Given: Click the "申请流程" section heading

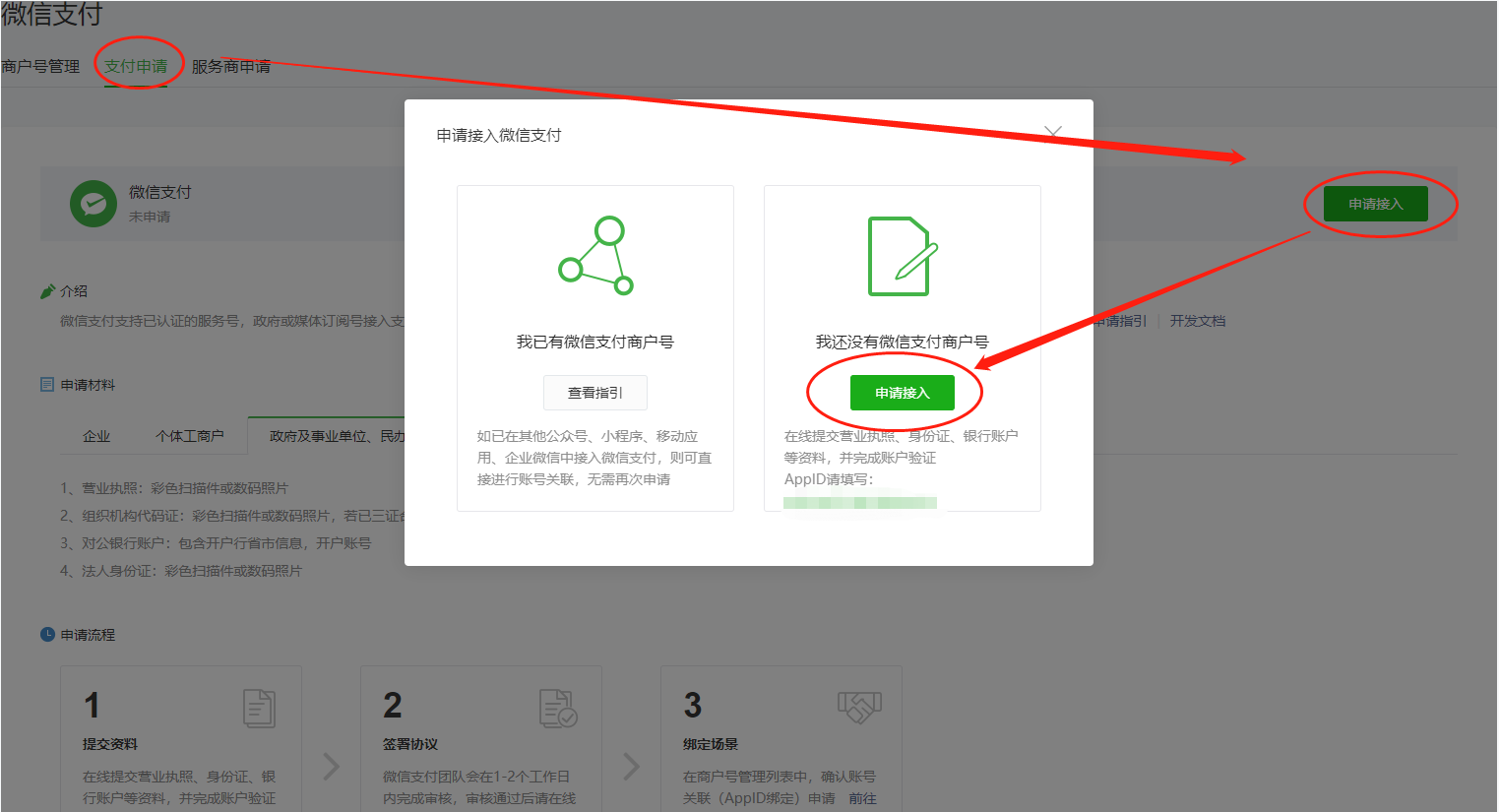Looking at the screenshot, I should click(x=88, y=635).
